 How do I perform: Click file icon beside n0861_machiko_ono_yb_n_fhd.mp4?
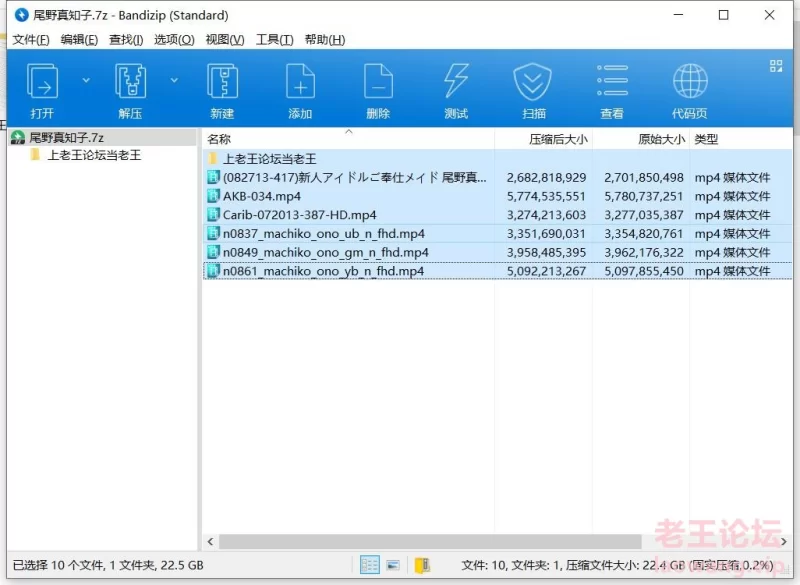pos(213,271)
